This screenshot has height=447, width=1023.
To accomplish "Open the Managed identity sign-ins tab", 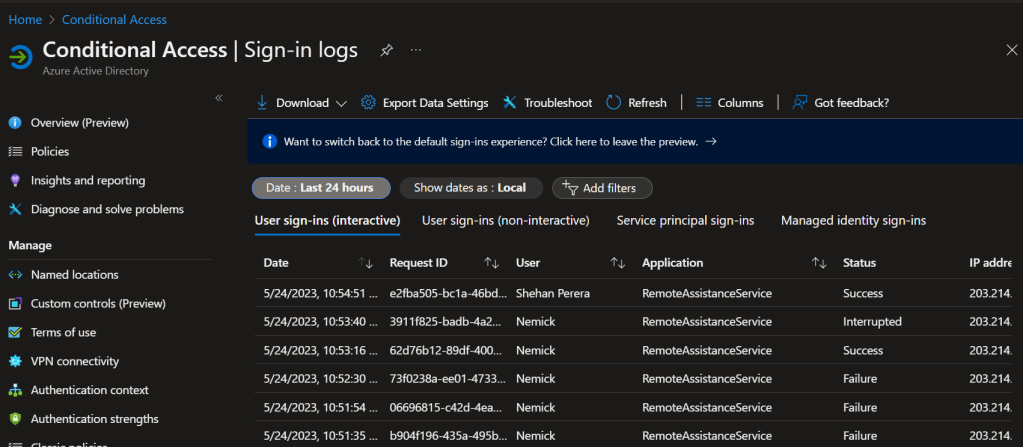I will [x=853, y=220].
